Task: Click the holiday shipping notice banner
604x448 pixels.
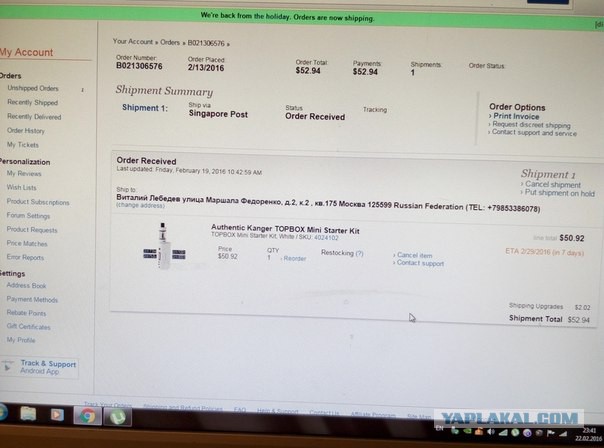Action: tap(287, 17)
